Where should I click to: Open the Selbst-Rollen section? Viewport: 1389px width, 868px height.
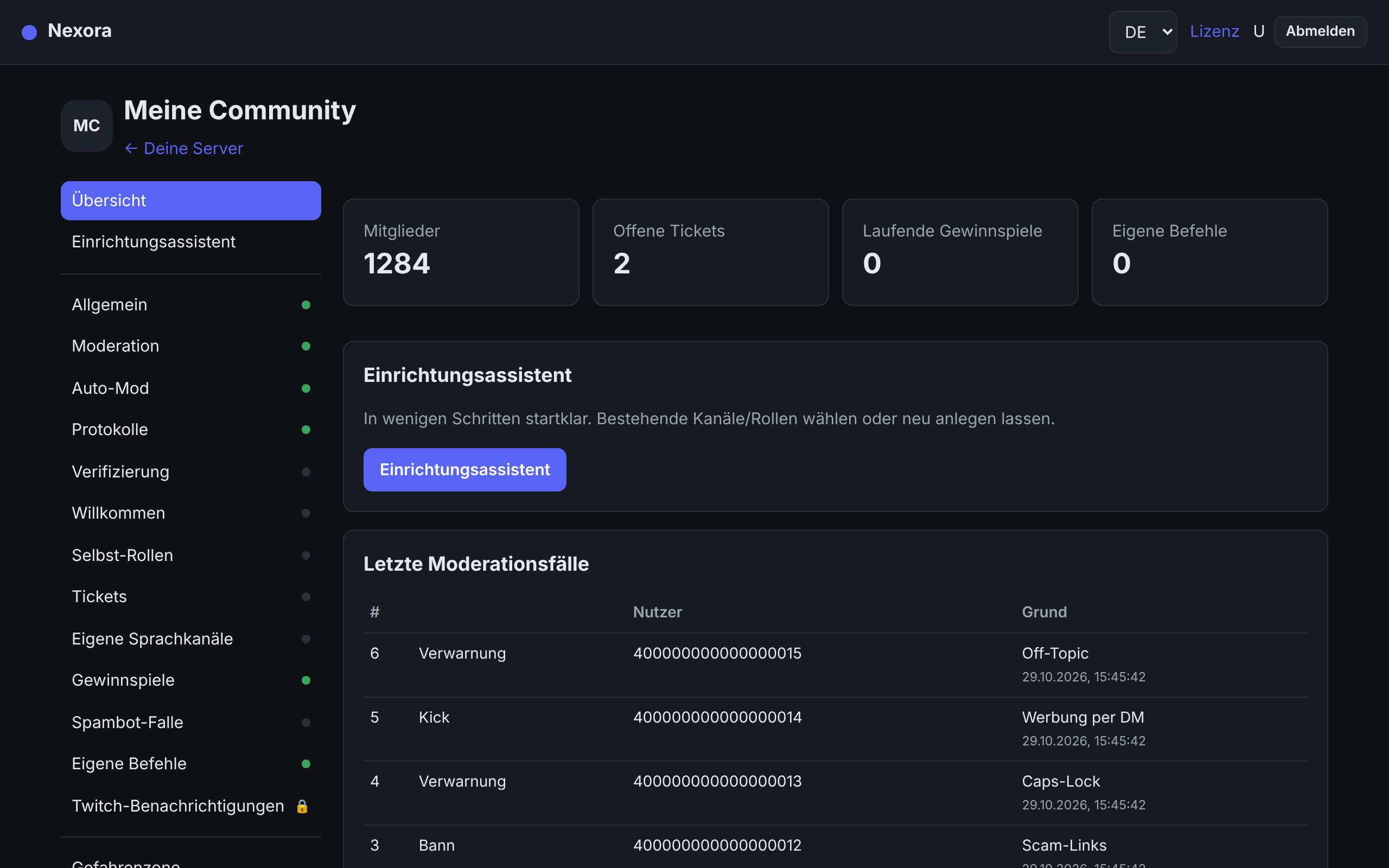tap(190, 556)
